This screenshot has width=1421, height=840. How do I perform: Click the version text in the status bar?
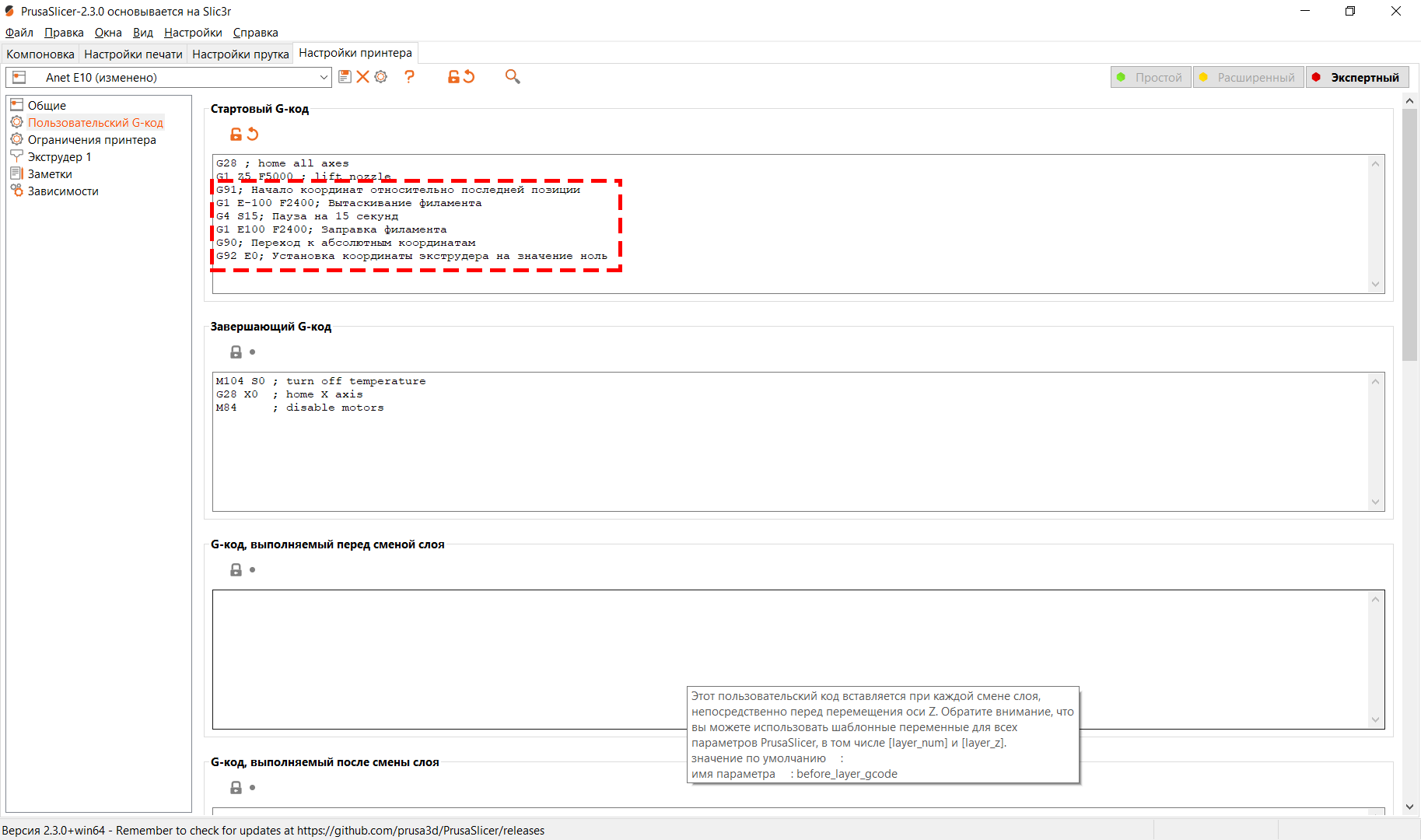pyautogui.click(x=273, y=831)
